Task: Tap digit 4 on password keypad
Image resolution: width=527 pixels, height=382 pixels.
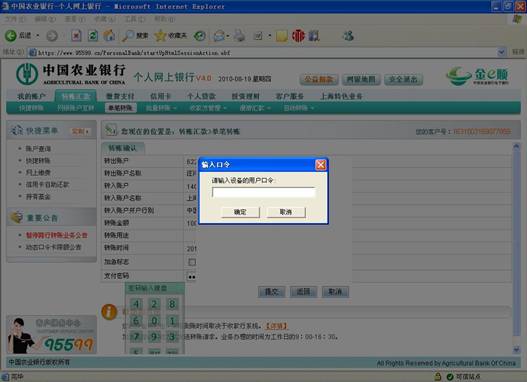Action: [136, 304]
